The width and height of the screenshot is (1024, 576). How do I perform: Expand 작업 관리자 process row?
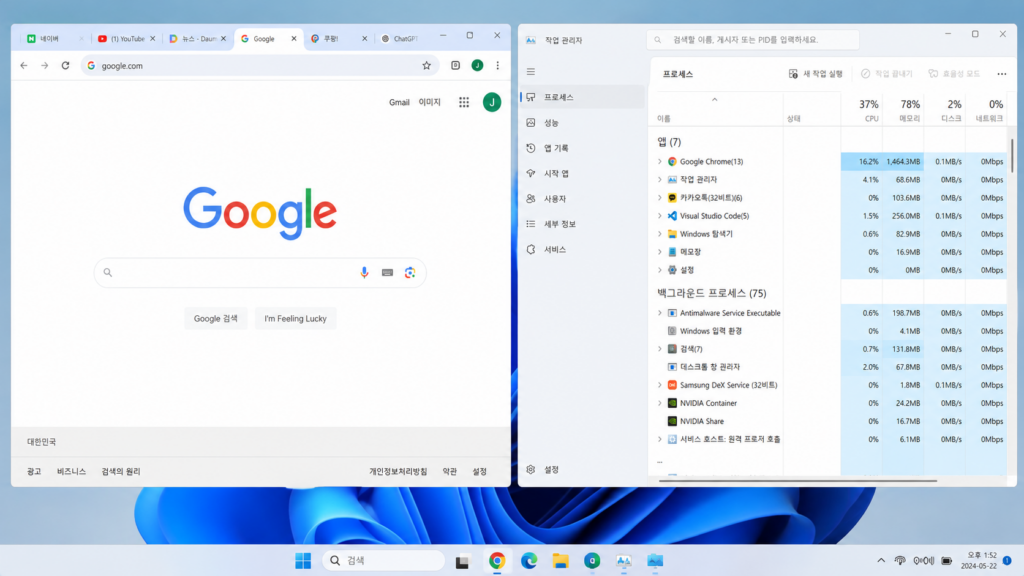[660, 179]
